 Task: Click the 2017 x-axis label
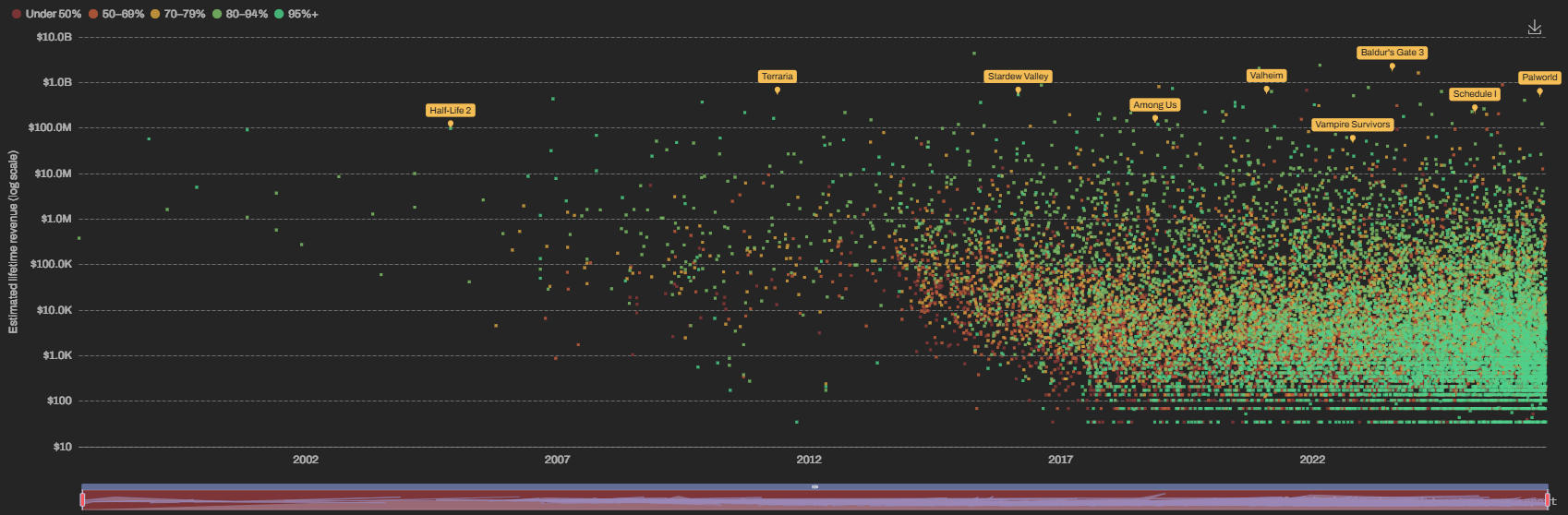point(1060,460)
